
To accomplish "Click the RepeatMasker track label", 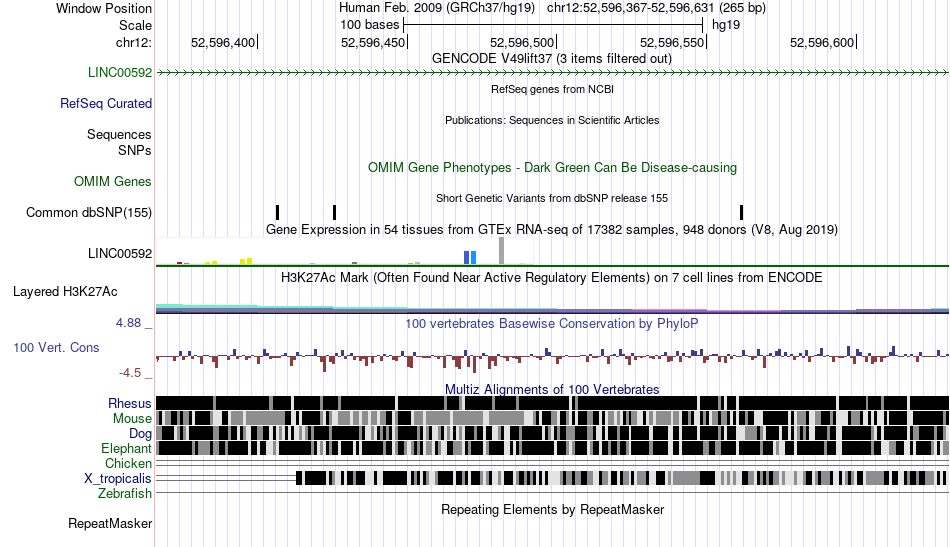I will coord(110,524).
